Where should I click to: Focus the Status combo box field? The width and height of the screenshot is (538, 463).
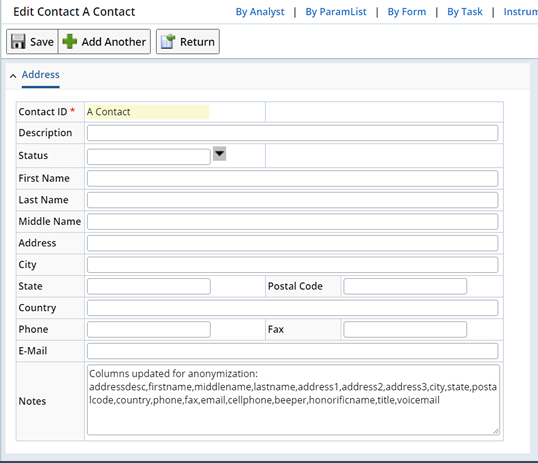149,157
